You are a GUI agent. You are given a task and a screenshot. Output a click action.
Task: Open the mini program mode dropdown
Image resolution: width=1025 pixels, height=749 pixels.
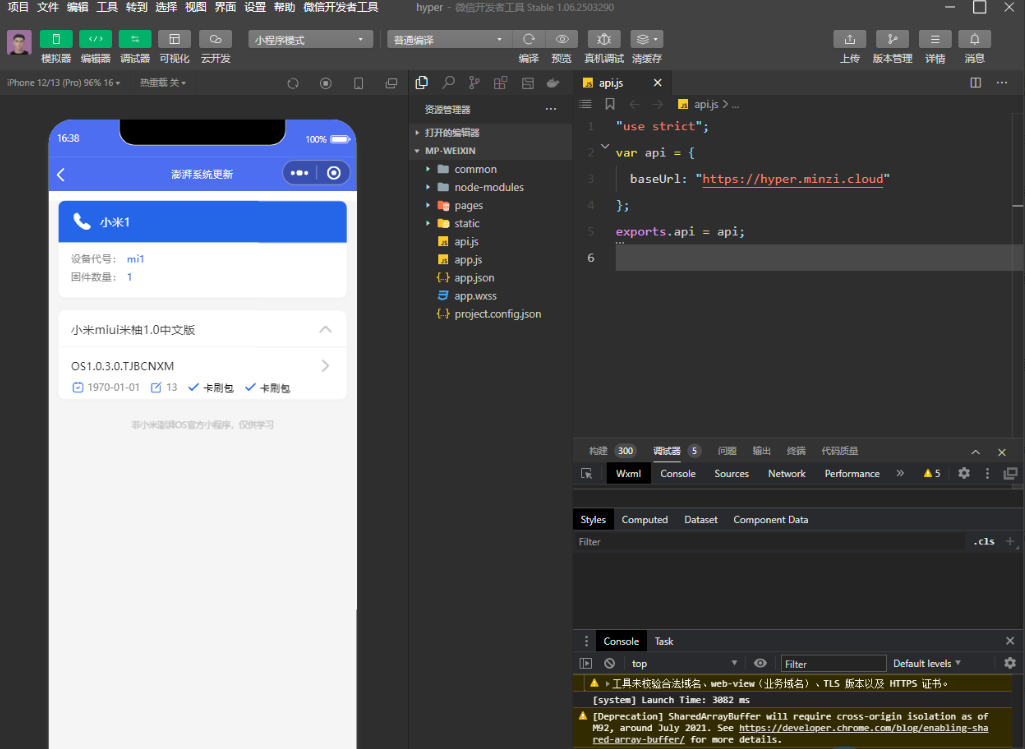click(x=310, y=40)
